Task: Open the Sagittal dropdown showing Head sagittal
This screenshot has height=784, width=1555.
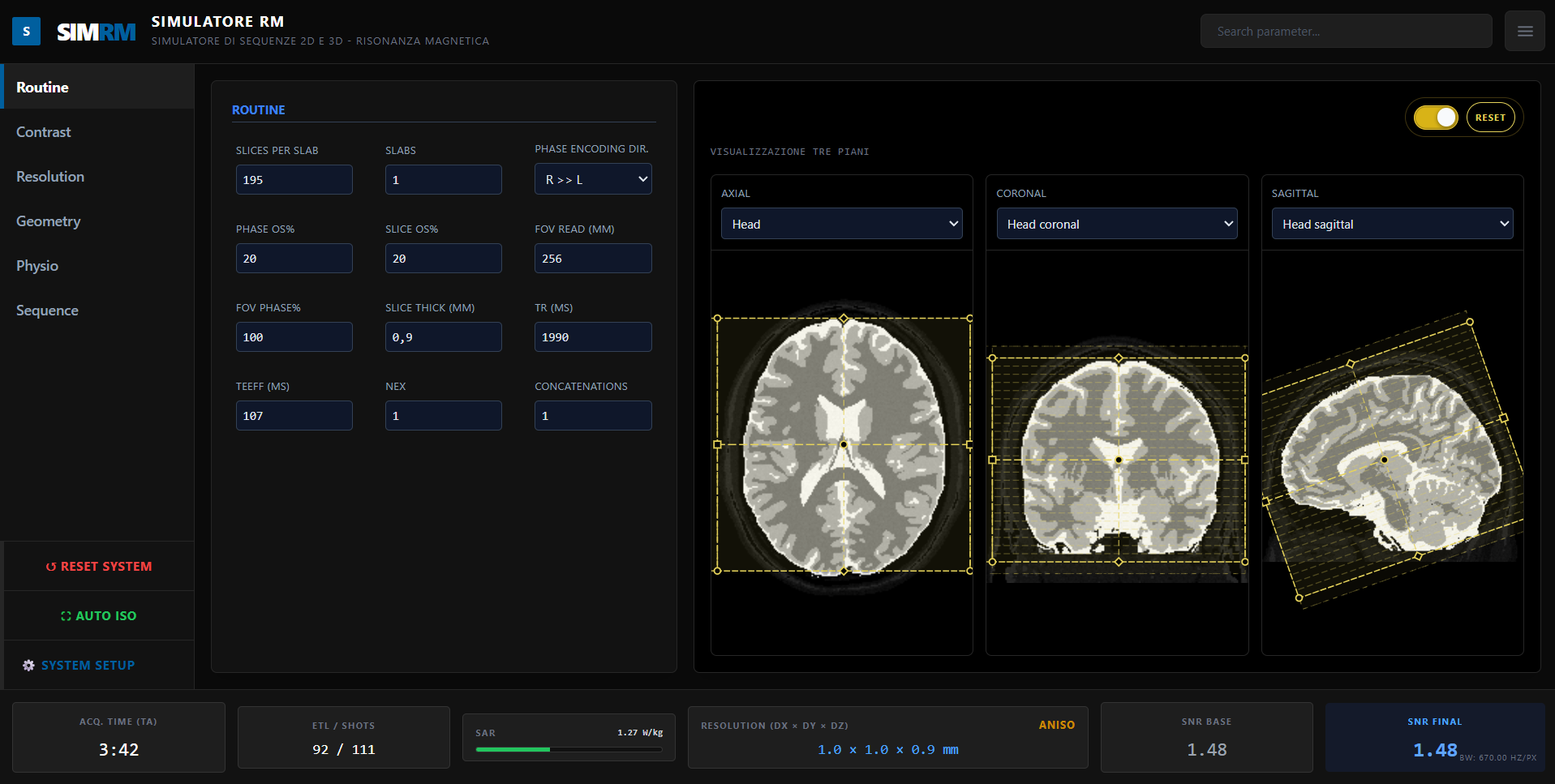Action: pyautogui.click(x=1392, y=224)
